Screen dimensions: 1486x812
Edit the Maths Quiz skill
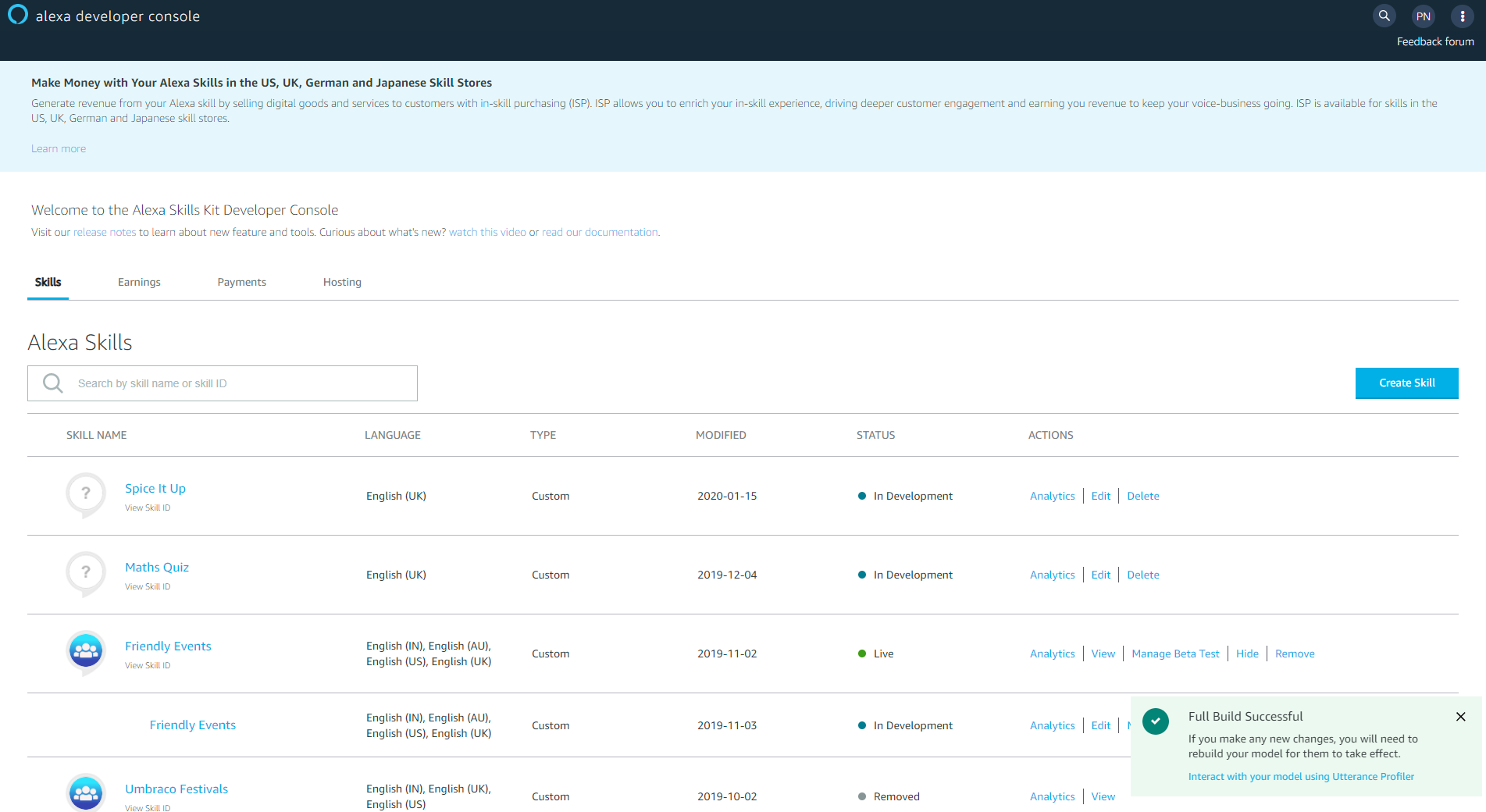click(x=1101, y=575)
